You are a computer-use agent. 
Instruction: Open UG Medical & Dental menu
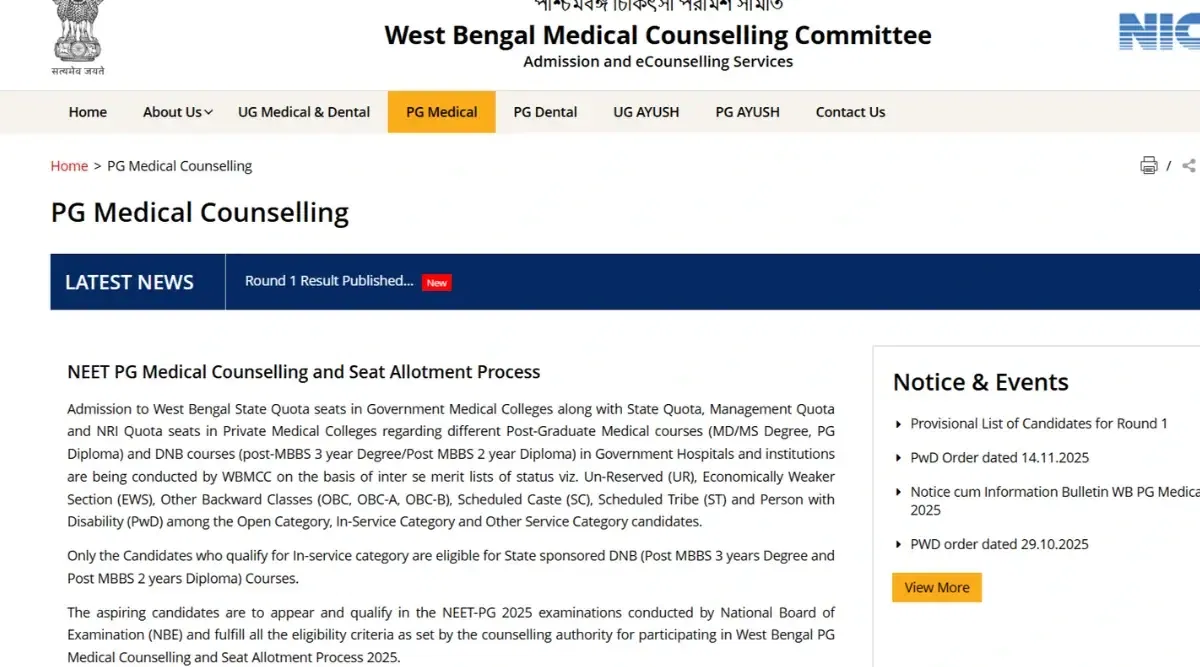click(304, 112)
